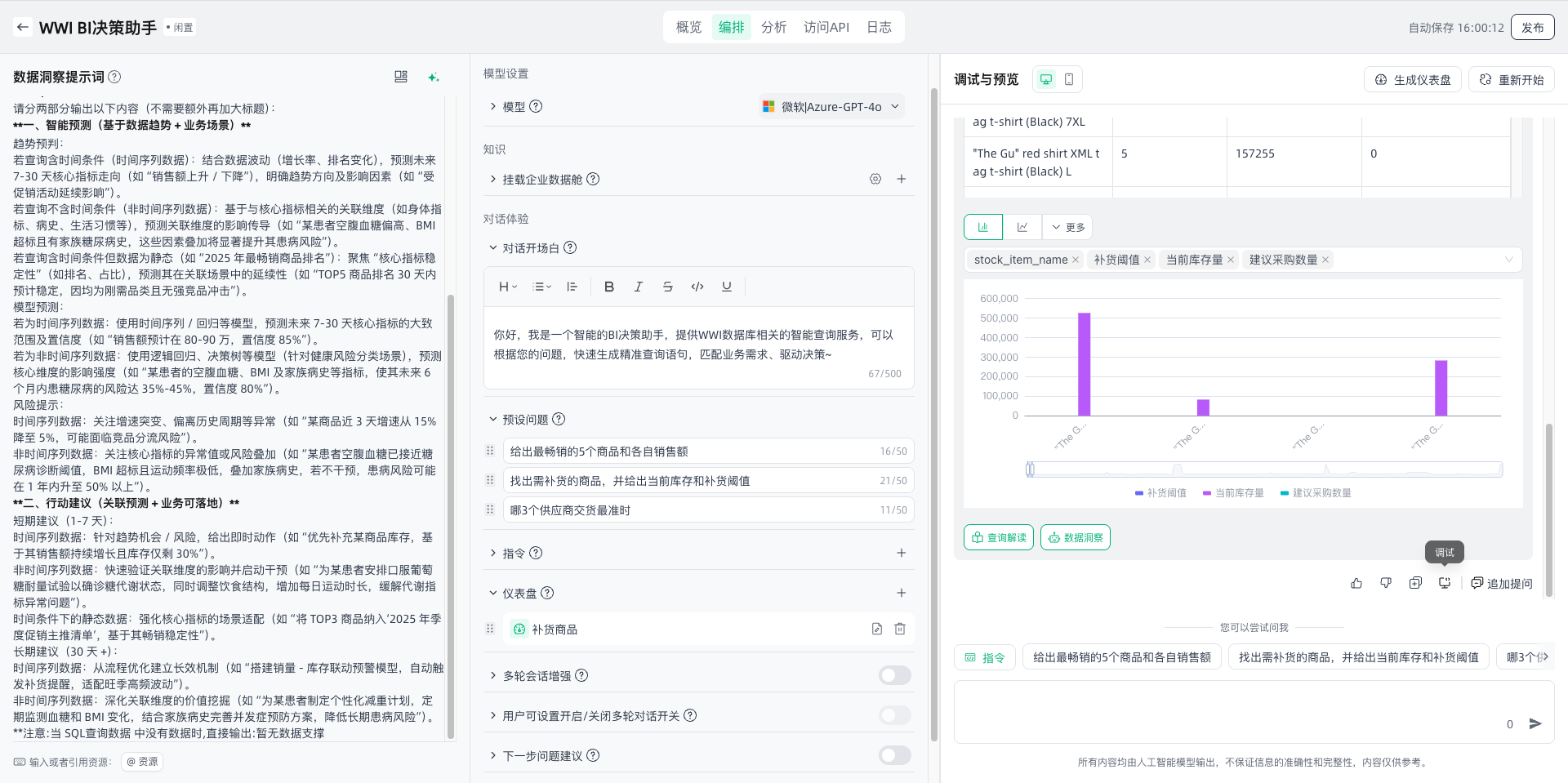The height and width of the screenshot is (783, 1568).
Task: Open the 更多 chart type dropdown
Action: tap(1068, 227)
